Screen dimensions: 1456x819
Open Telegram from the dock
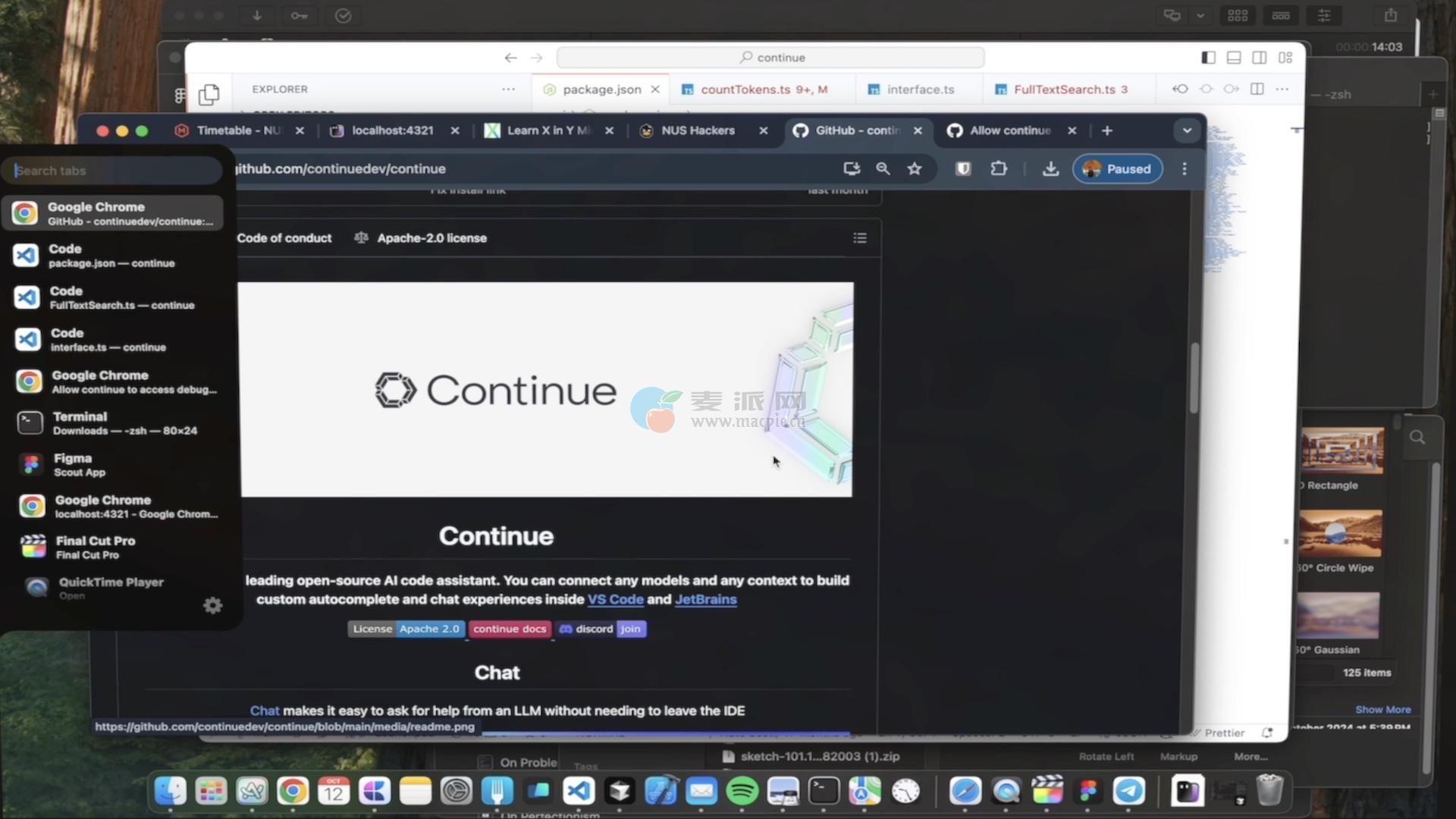(x=1129, y=792)
